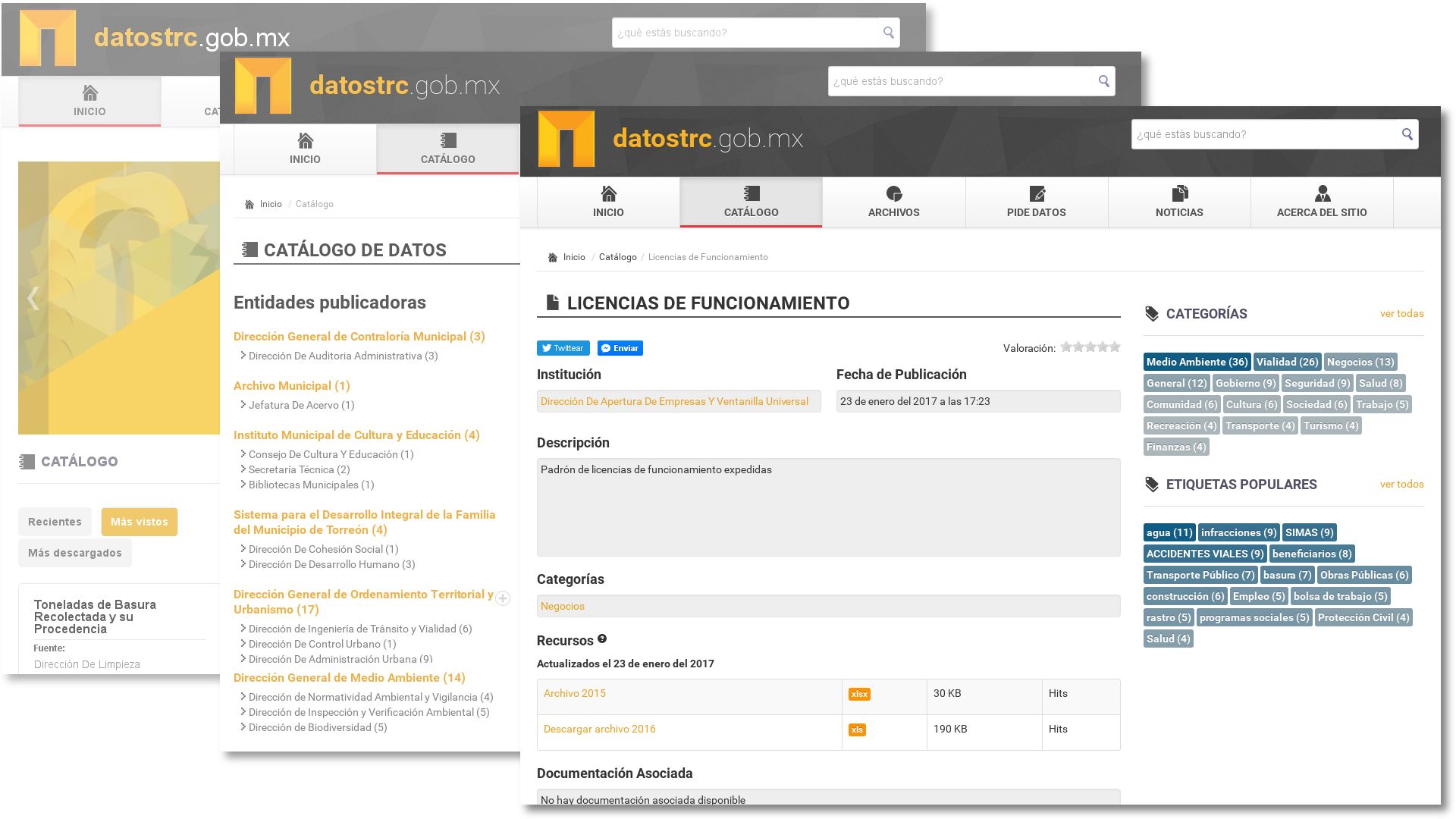Expand Dirección General de Ordenamiento Territorial plus
The width and height of the screenshot is (1456, 819).
click(502, 599)
